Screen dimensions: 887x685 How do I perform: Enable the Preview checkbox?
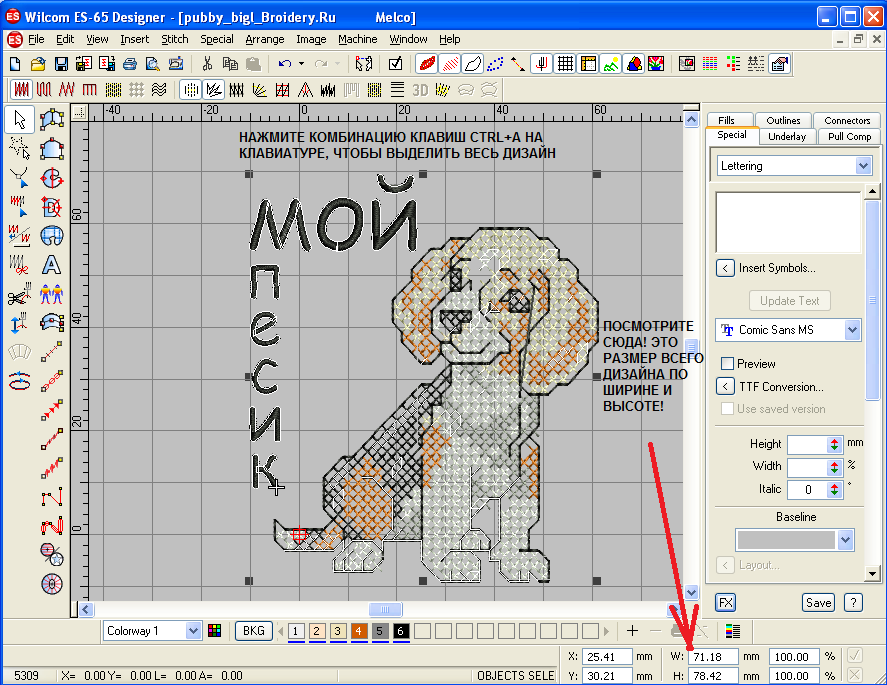tap(728, 363)
